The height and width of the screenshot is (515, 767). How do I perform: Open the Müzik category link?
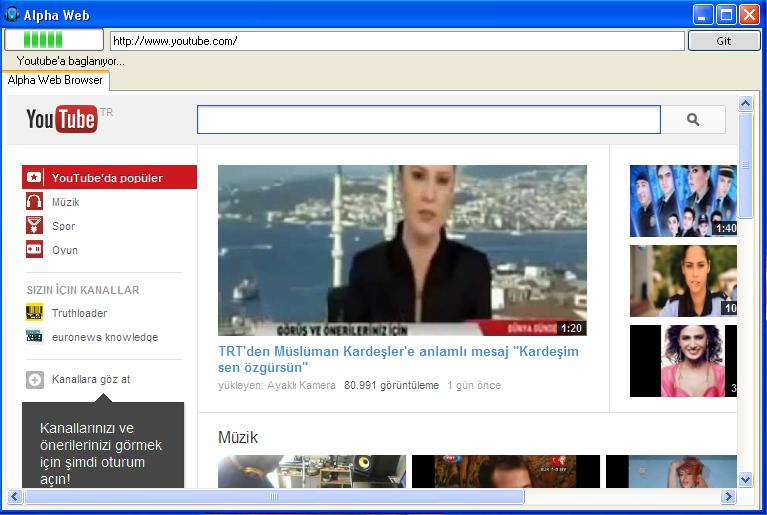66,202
